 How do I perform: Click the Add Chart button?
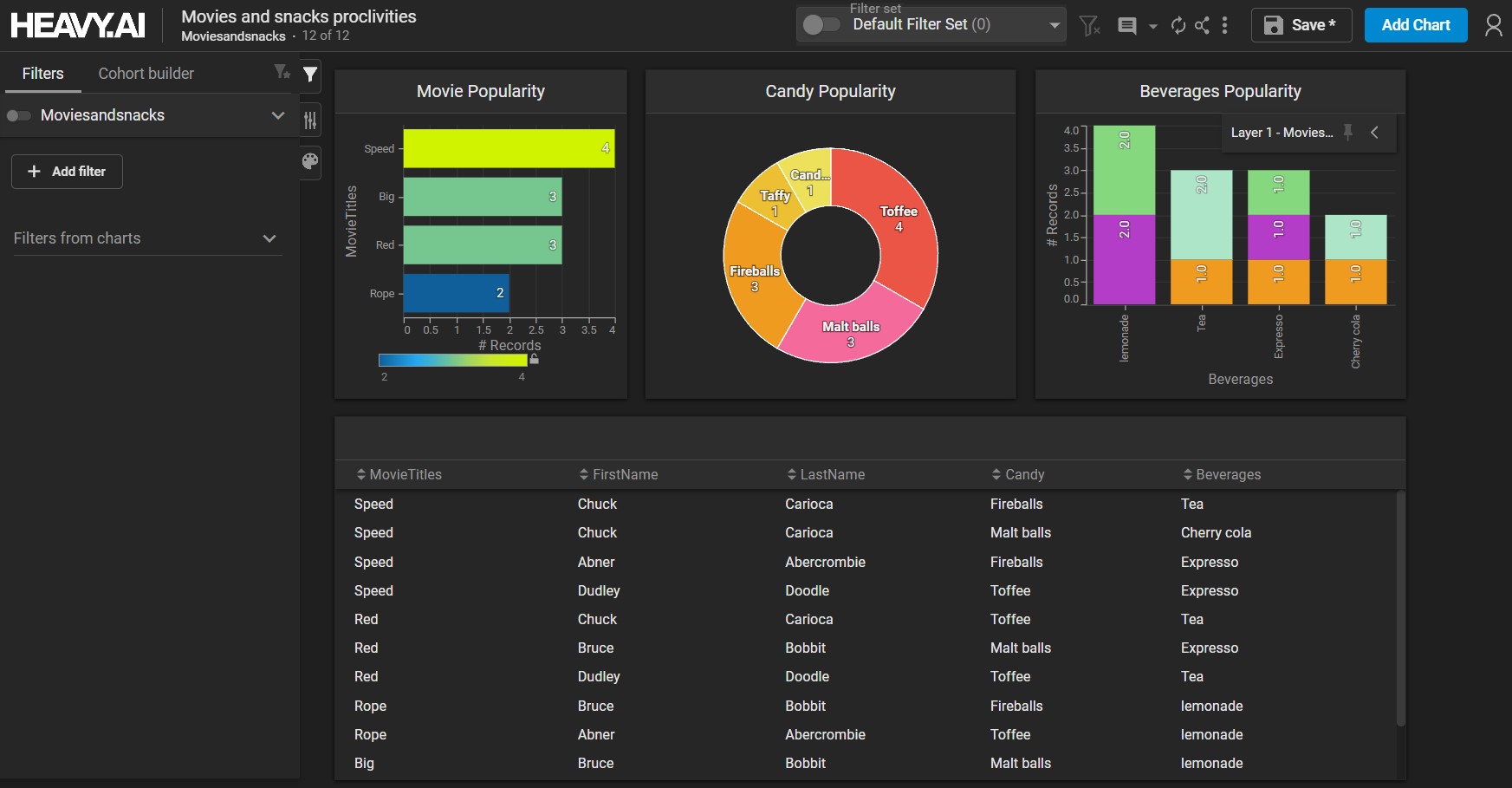[x=1415, y=25]
